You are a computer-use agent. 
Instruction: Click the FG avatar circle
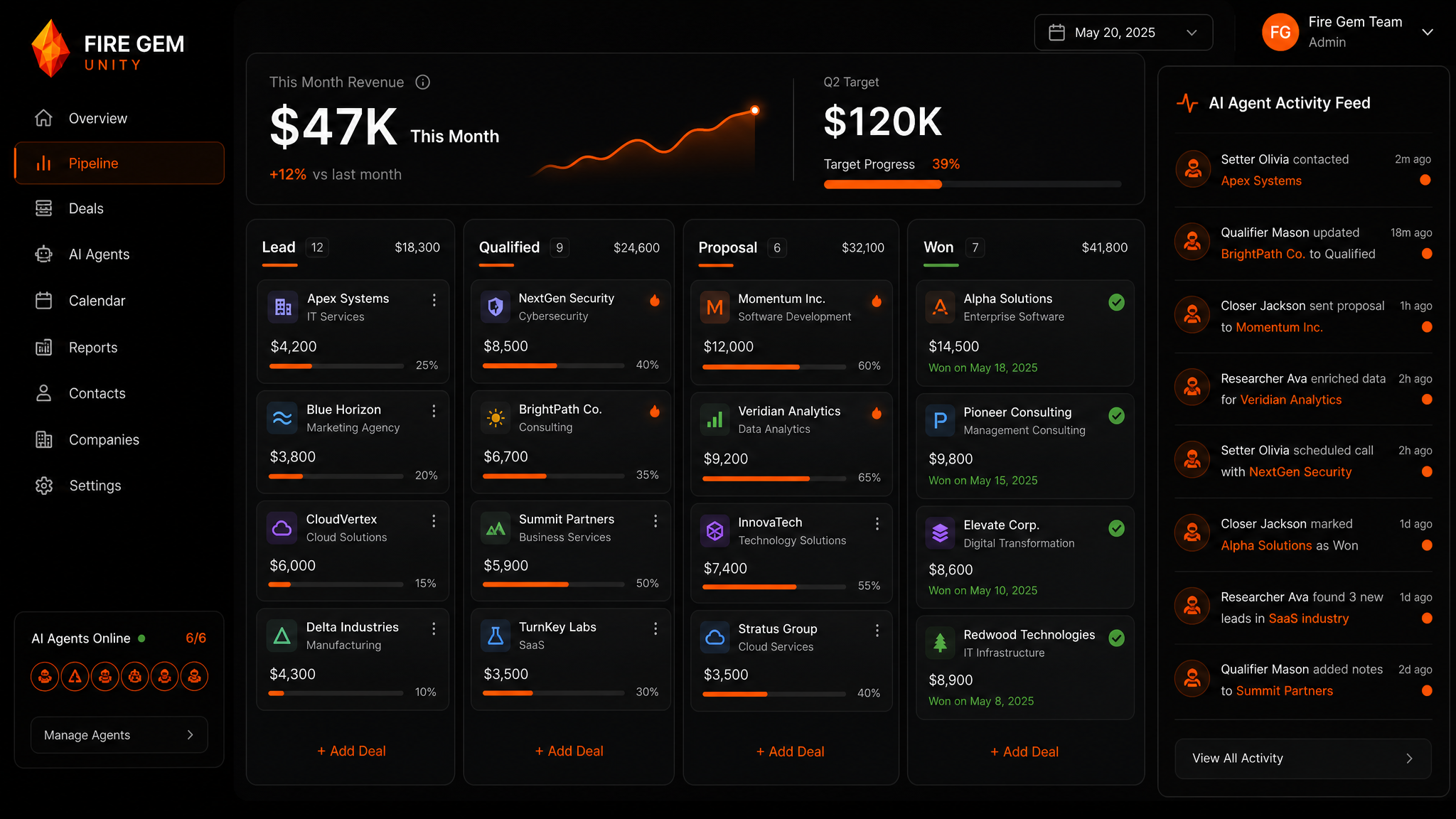pyautogui.click(x=1280, y=32)
